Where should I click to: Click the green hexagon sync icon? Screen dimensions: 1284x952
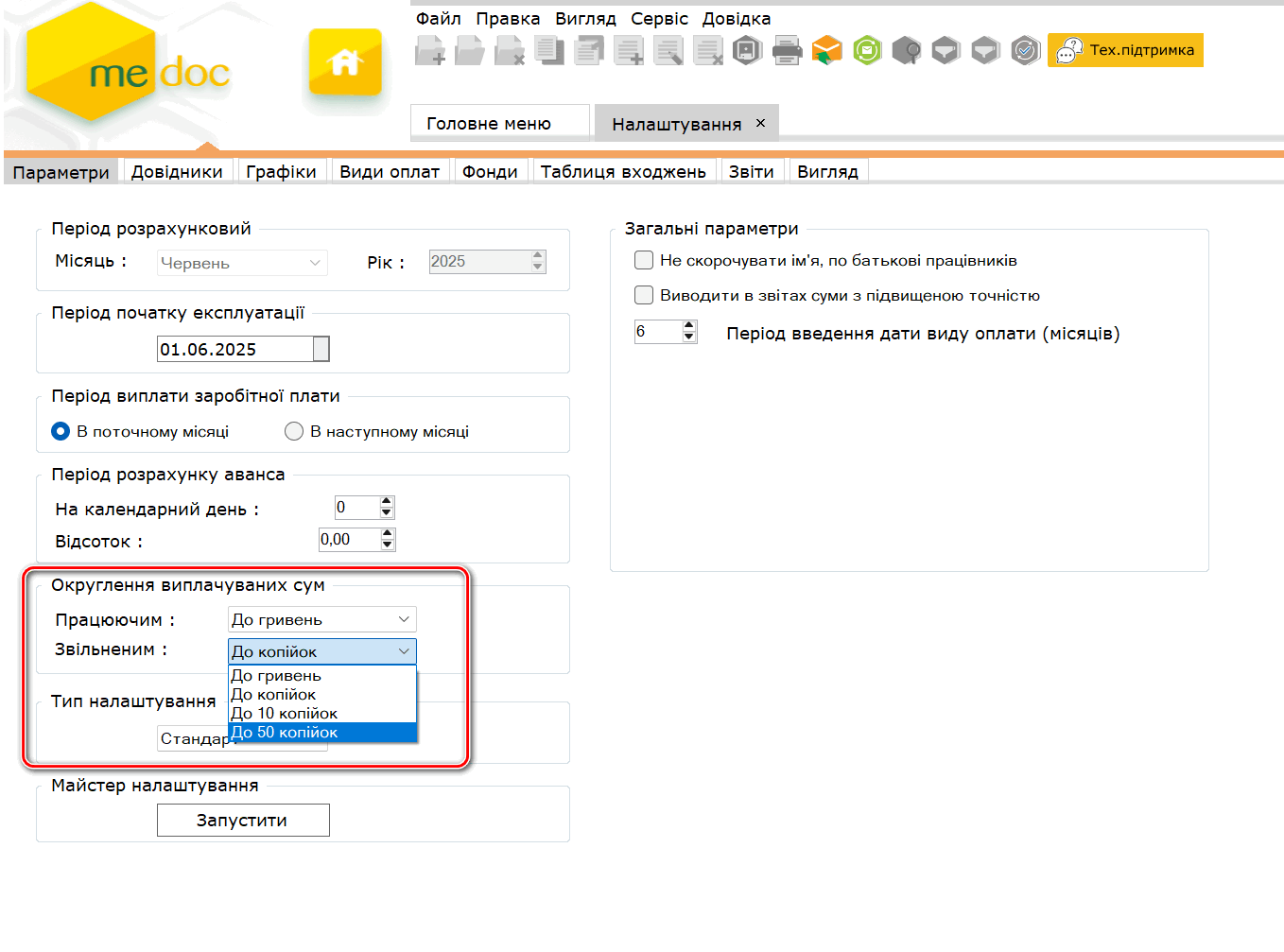866,50
